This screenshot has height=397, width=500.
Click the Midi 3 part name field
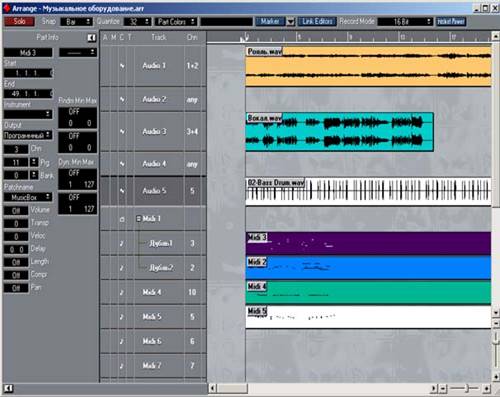pos(28,53)
